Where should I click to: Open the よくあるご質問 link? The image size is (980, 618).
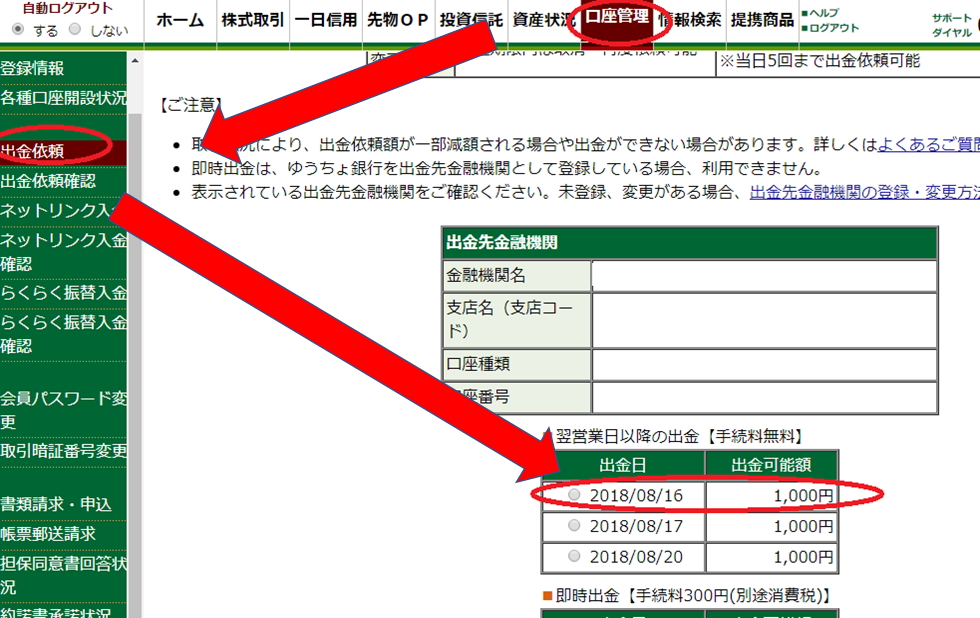[x=929, y=144]
